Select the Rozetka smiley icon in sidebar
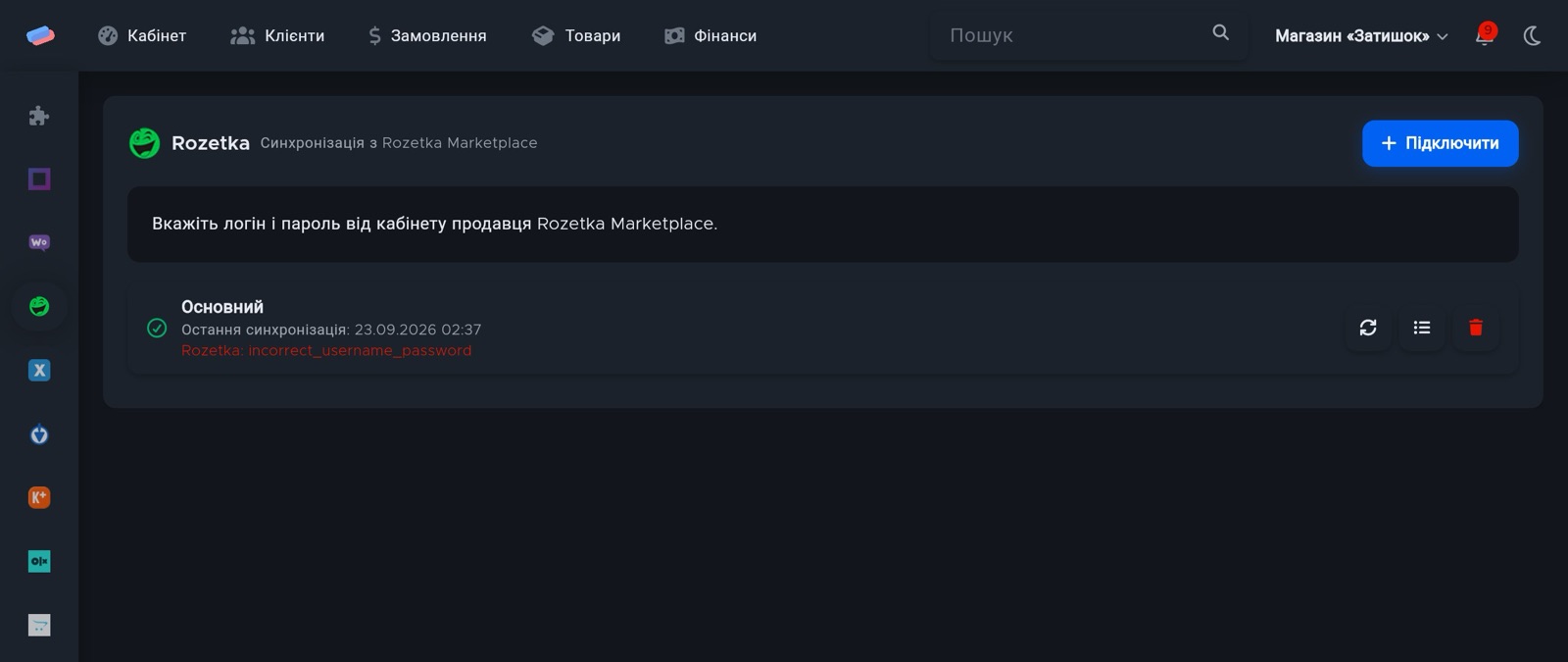The width and height of the screenshot is (1568, 662). pyautogui.click(x=39, y=306)
